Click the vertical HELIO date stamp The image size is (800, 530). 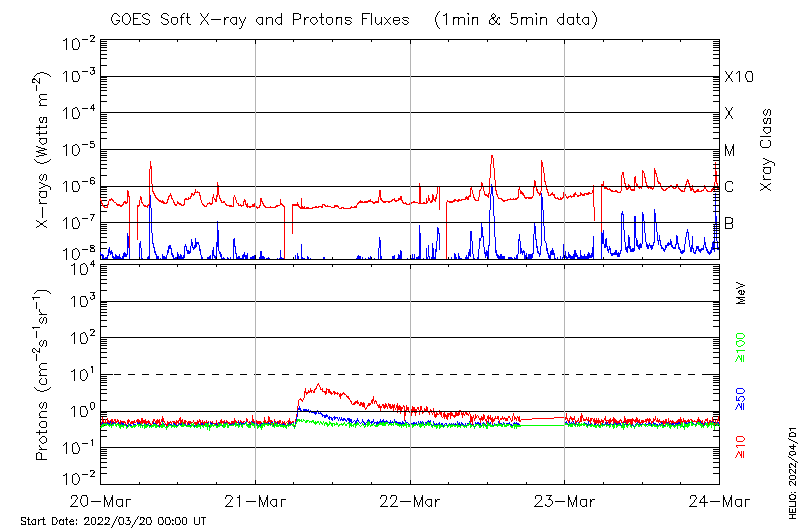click(x=792, y=466)
